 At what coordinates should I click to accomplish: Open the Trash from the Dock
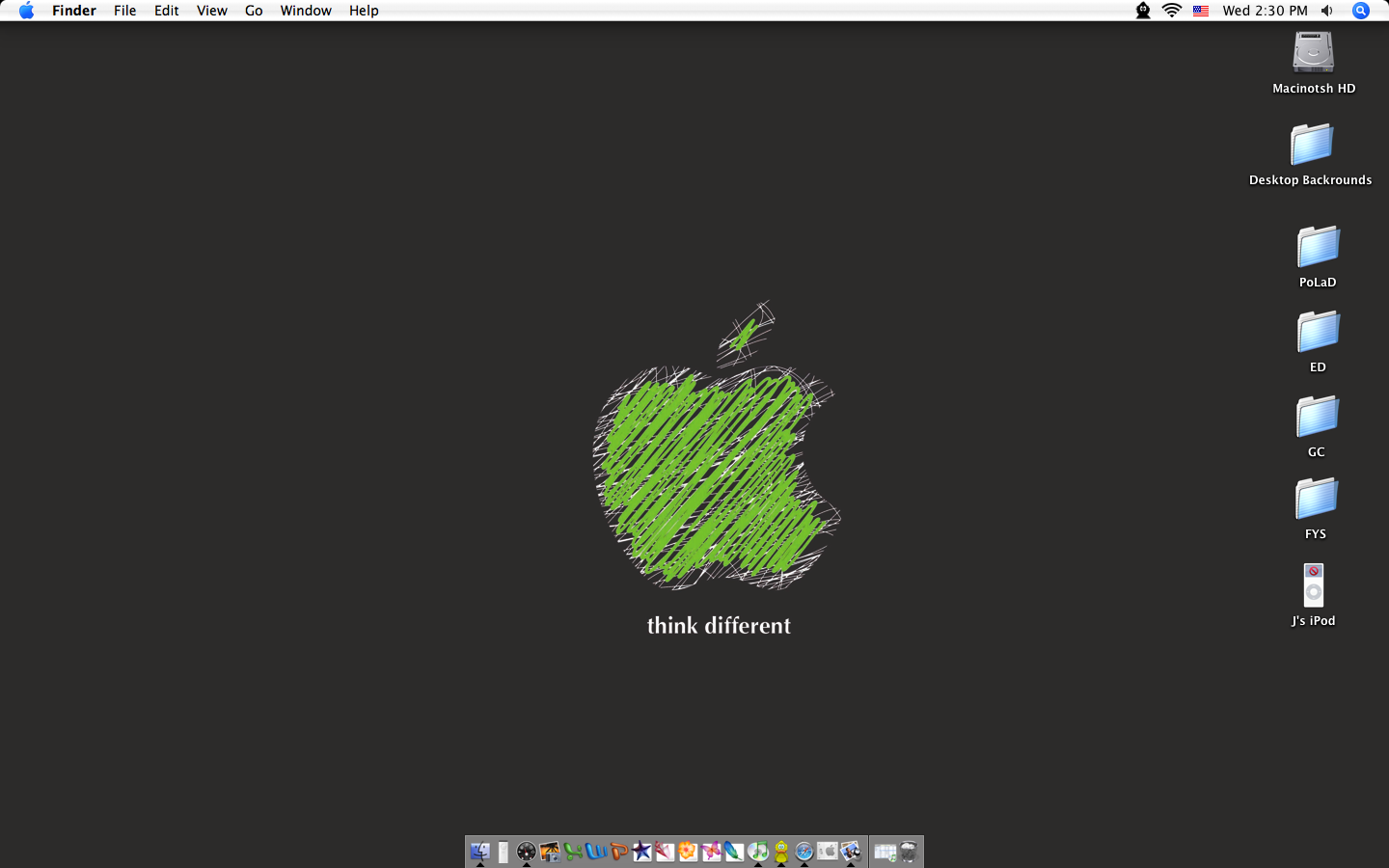[x=909, y=852]
